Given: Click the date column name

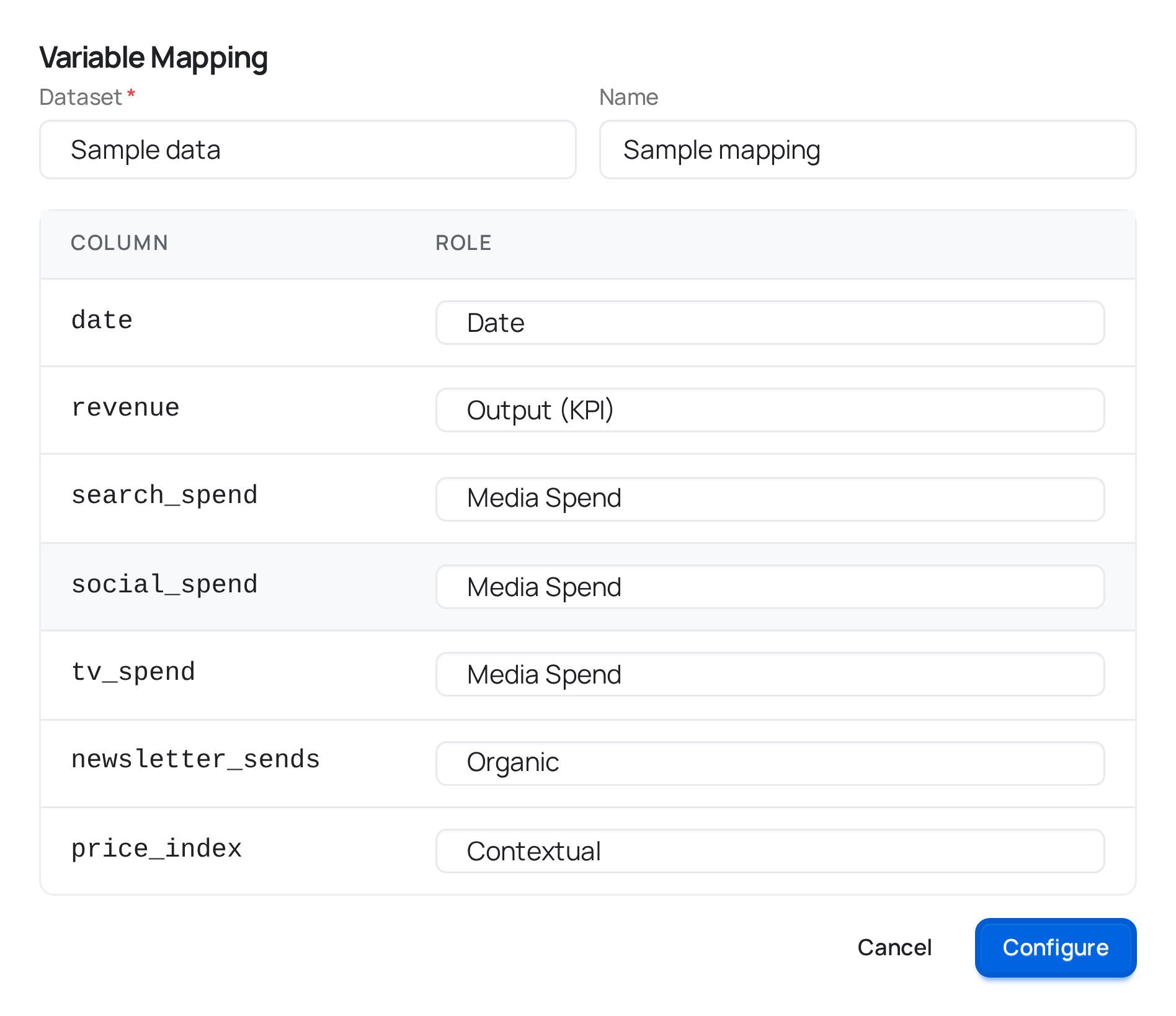Looking at the screenshot, I should coord(102,320).
